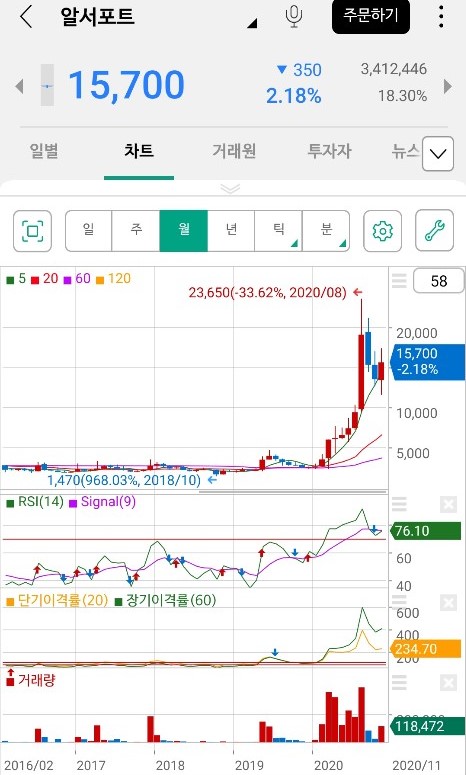Viewport: 466px width, 775px height.
Task: Switch to the 차트 tab
Action: [139, 151]
